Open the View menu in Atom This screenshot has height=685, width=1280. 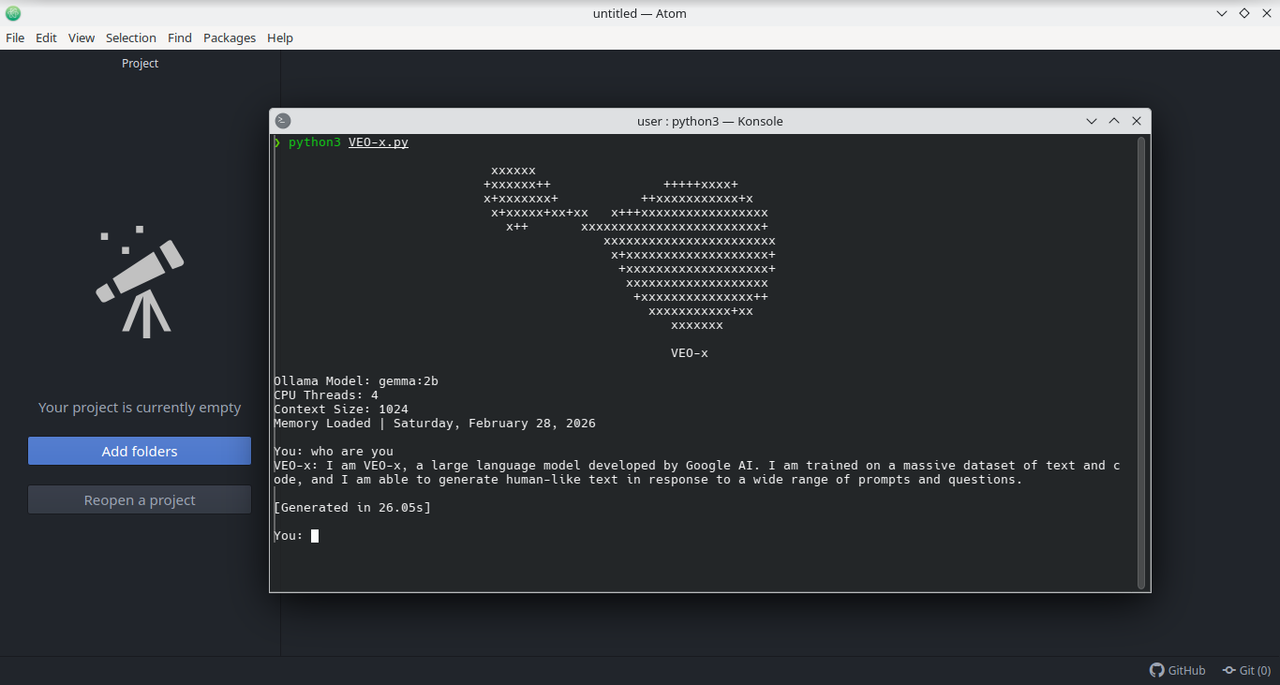81,38
